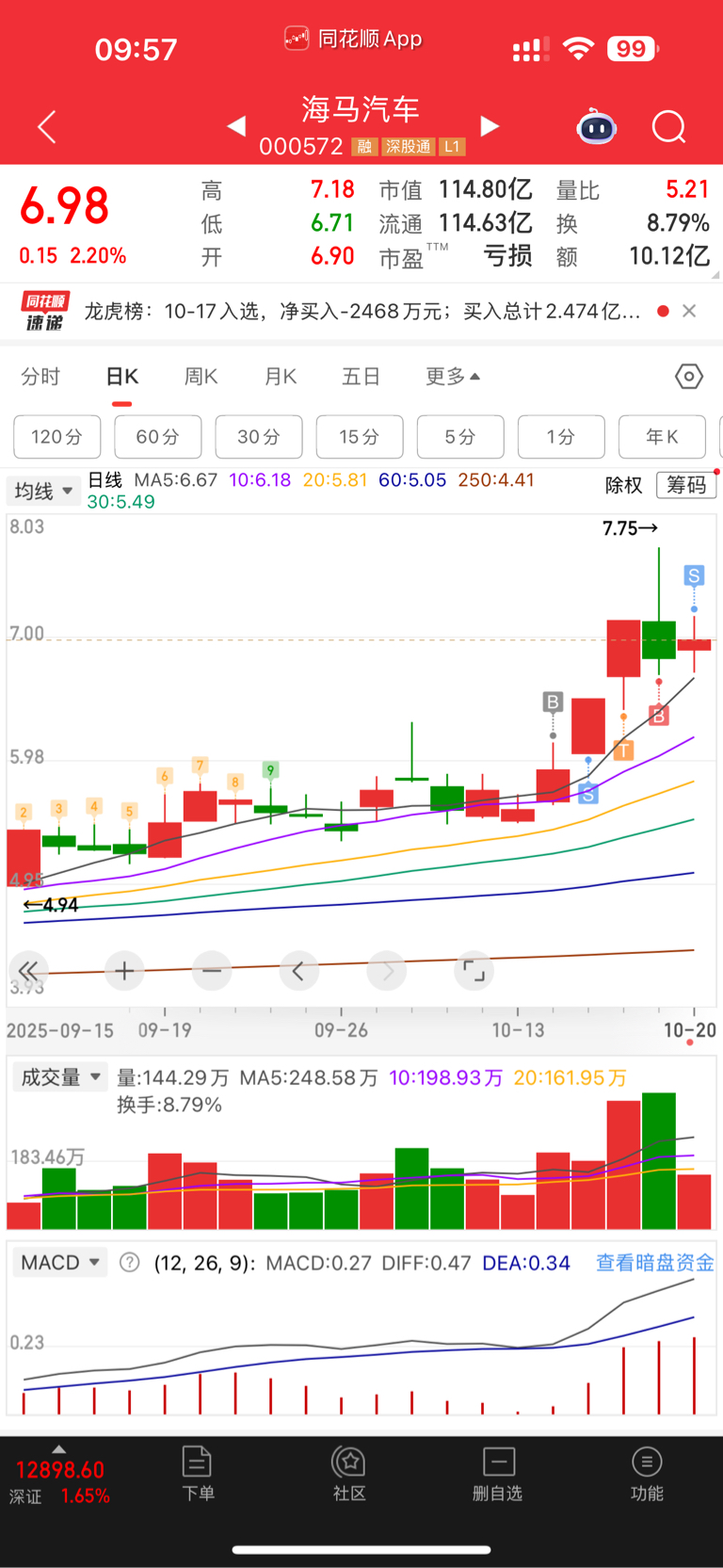Switch to 月K tab
723x1568 pixels.
(281, 377)
